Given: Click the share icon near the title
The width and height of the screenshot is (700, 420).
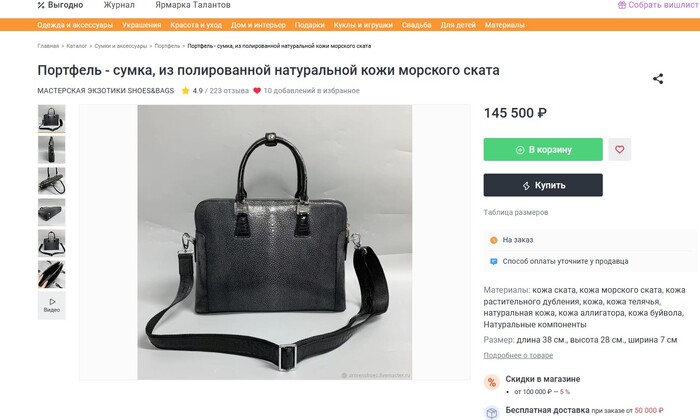Looking at the screenshot, I should [x=658, y=79].
